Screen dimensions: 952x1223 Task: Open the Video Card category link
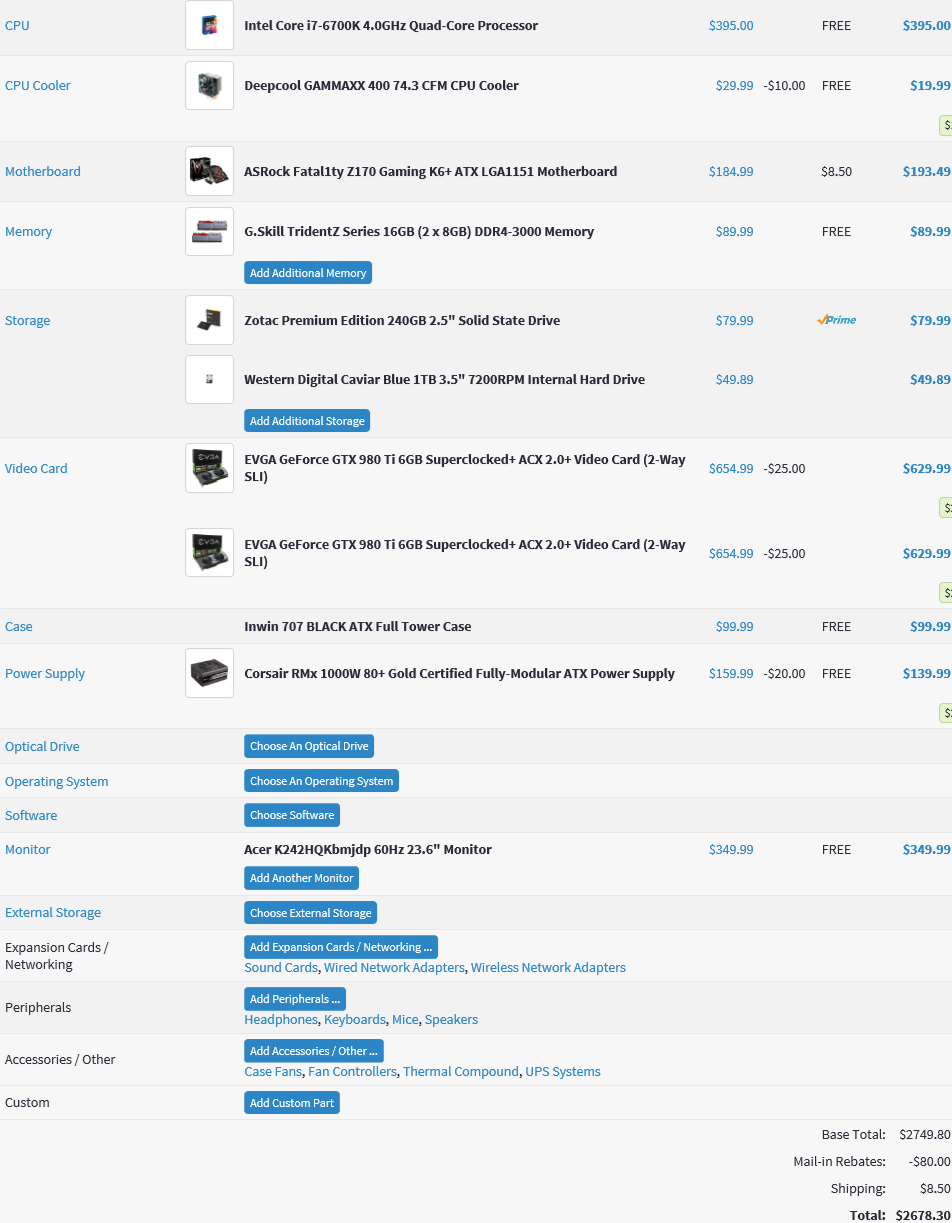[36, 468]
